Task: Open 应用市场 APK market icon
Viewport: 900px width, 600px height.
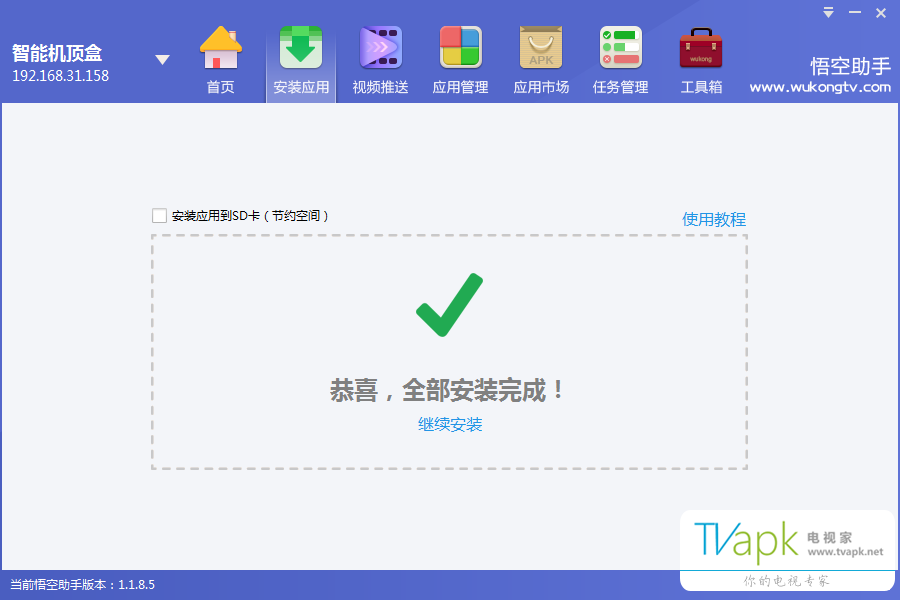Action: point(541,48)
